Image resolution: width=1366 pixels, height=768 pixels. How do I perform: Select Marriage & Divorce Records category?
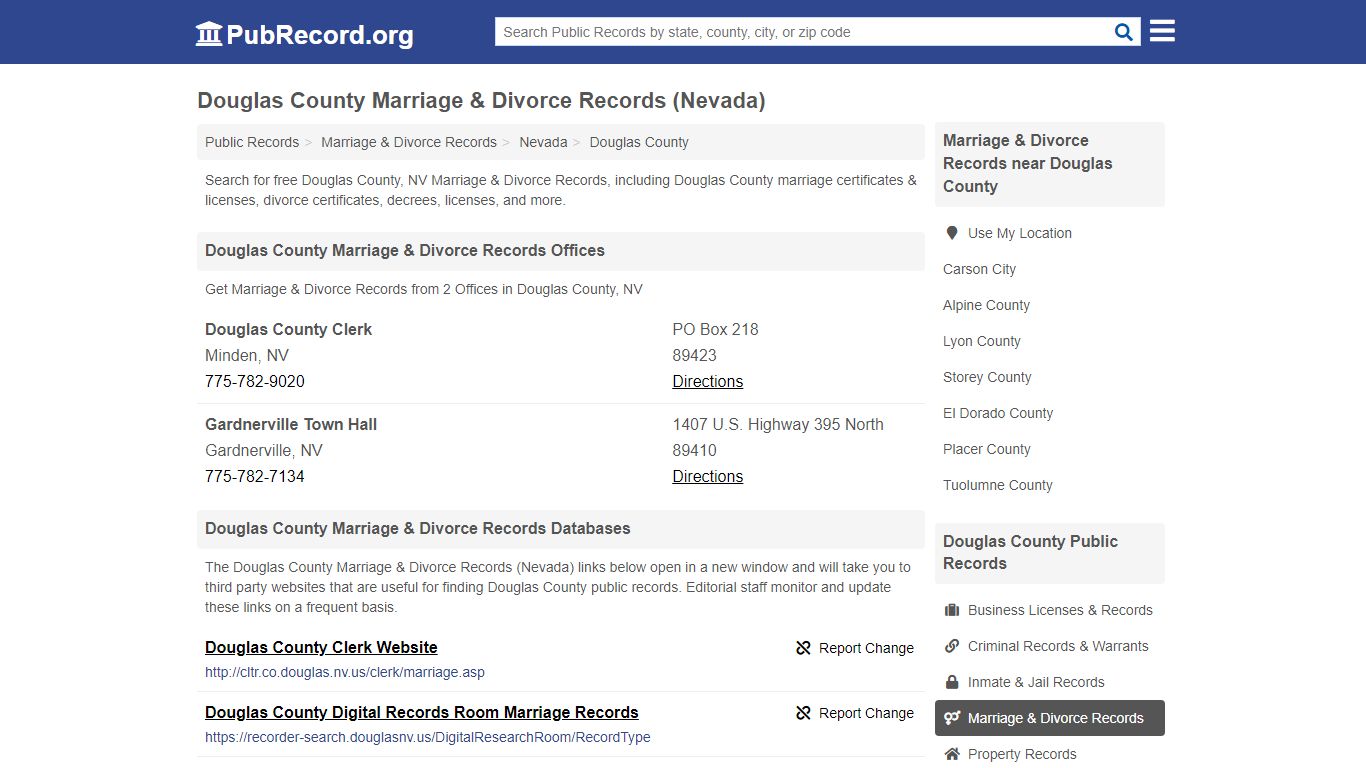click(x=1050, y=718)
